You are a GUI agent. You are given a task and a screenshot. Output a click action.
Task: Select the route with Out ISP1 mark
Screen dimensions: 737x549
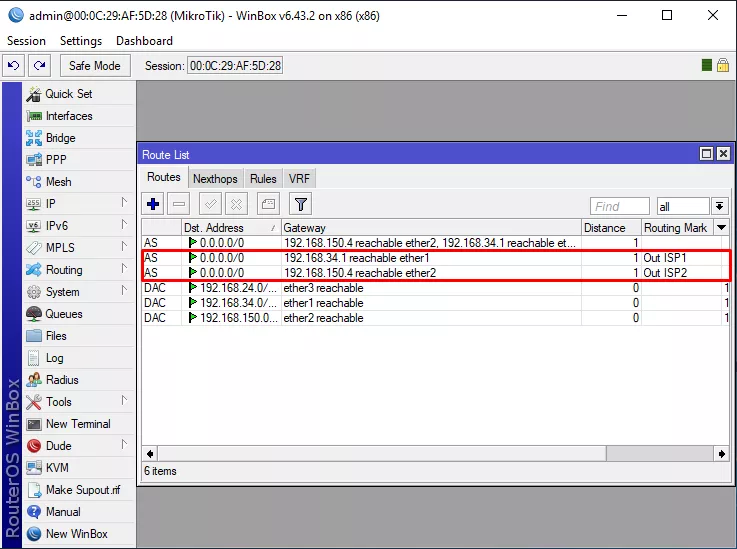coord(436,258)
